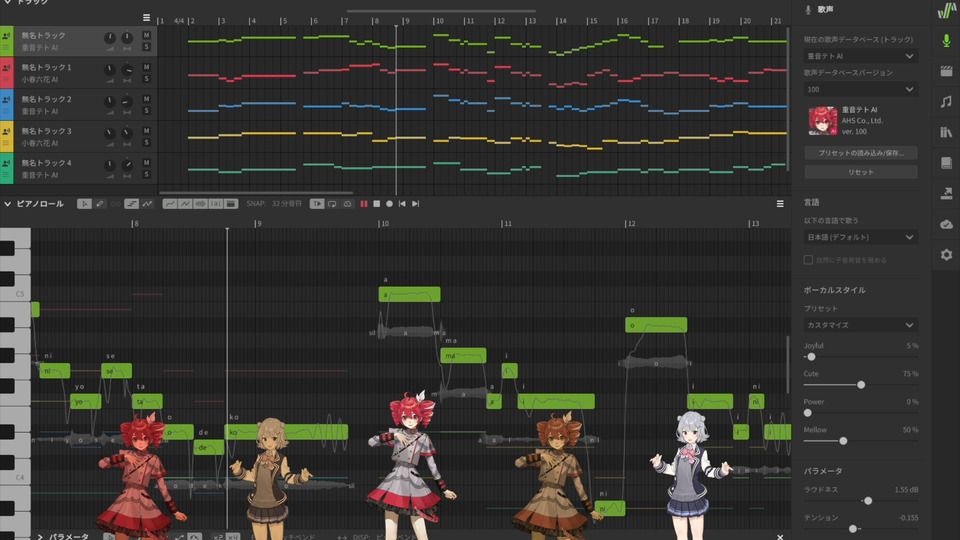Select the green note 'a' at top
The width and height of the screenshot is (960, 540).
click(x=409, y=294)
